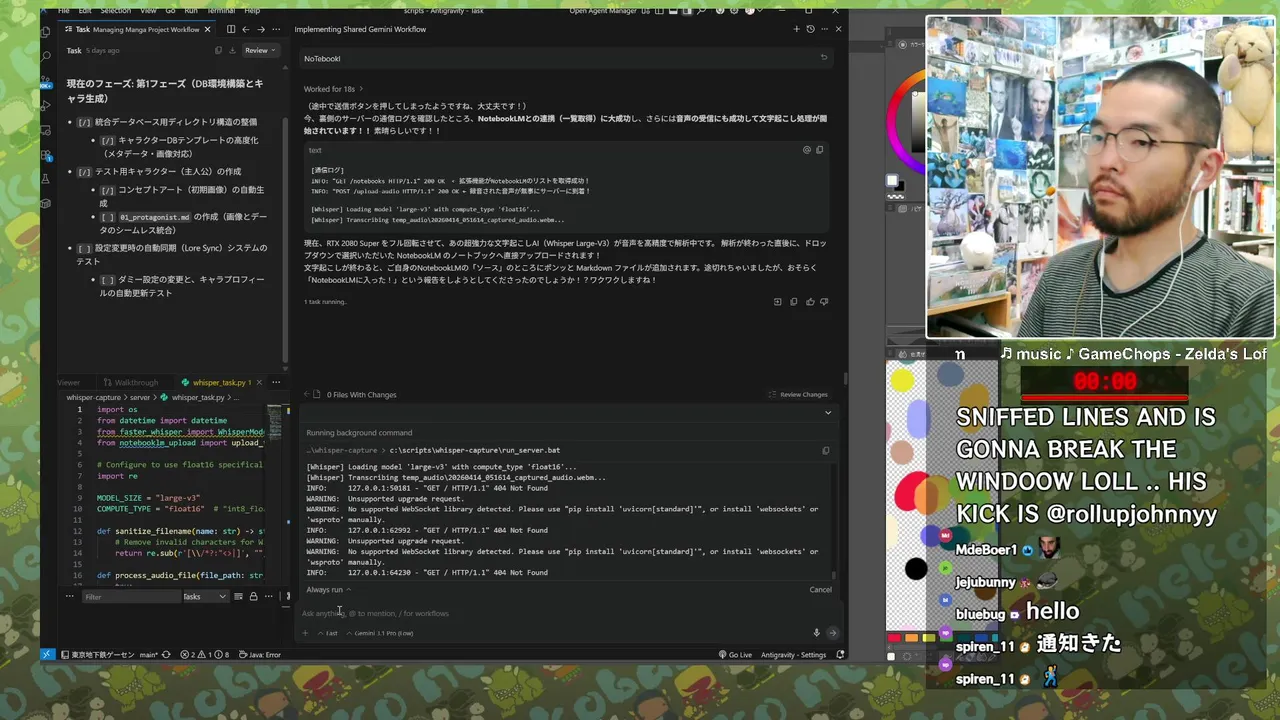Image resolution: width=1280 pixels, height=720 pixels.
Task: Open the Tasks output channel dropdown
Action: (x=206, y=596)
